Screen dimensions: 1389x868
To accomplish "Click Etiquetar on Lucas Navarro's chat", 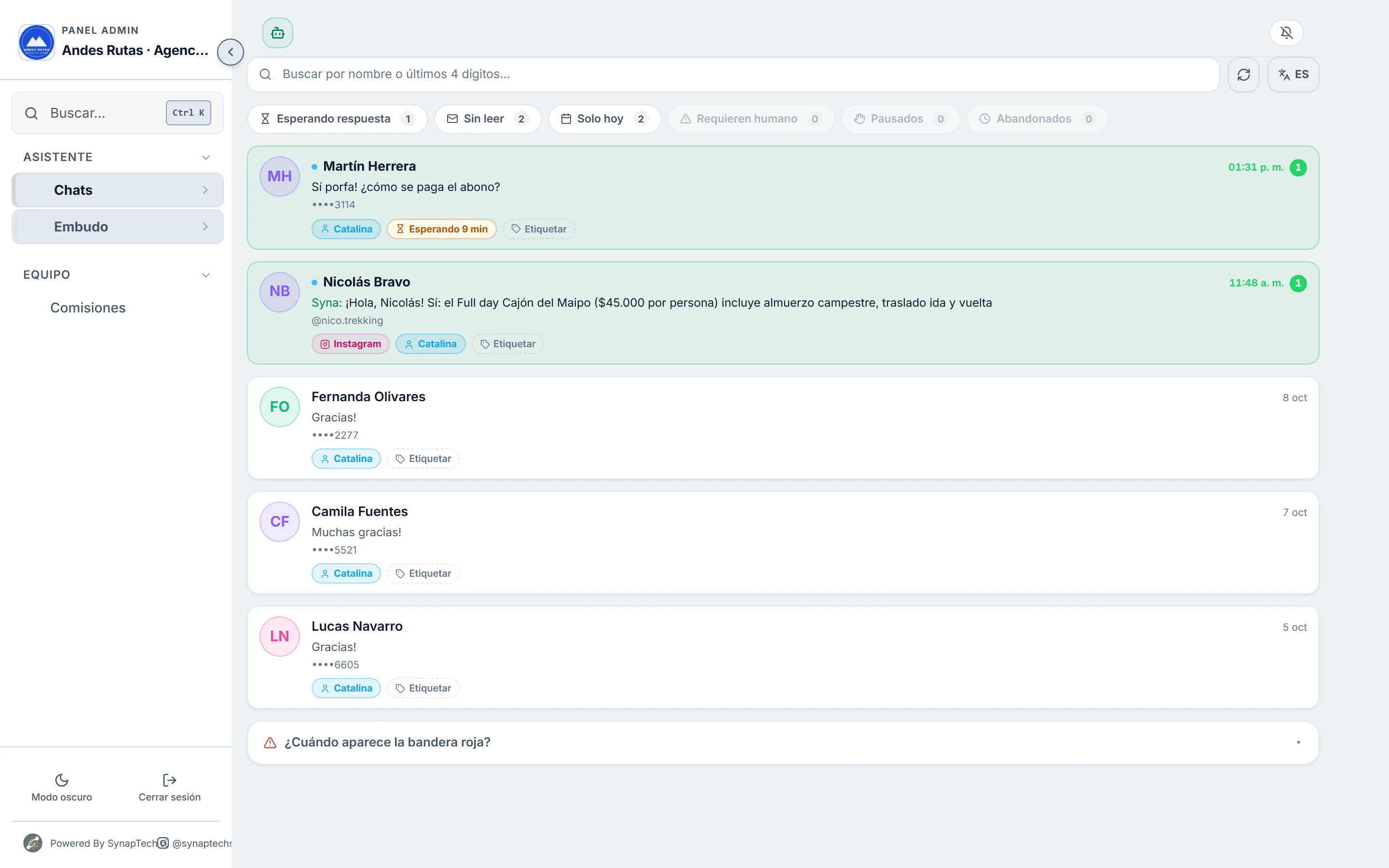I will pyautogui.click(x=423, y=688).
